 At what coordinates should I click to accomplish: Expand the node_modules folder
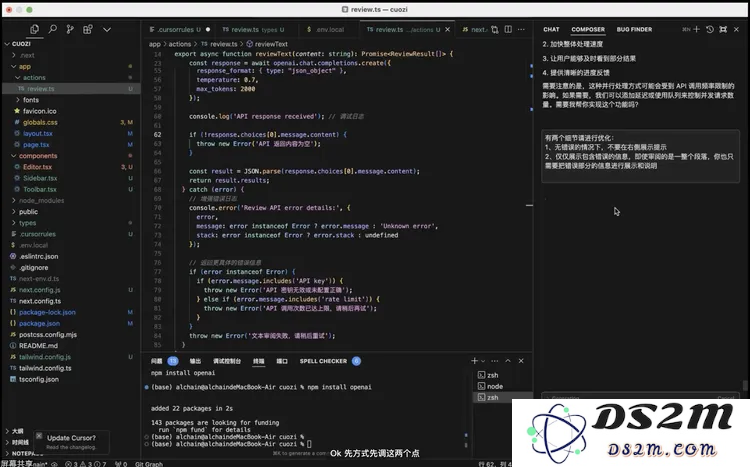[41, 200]
